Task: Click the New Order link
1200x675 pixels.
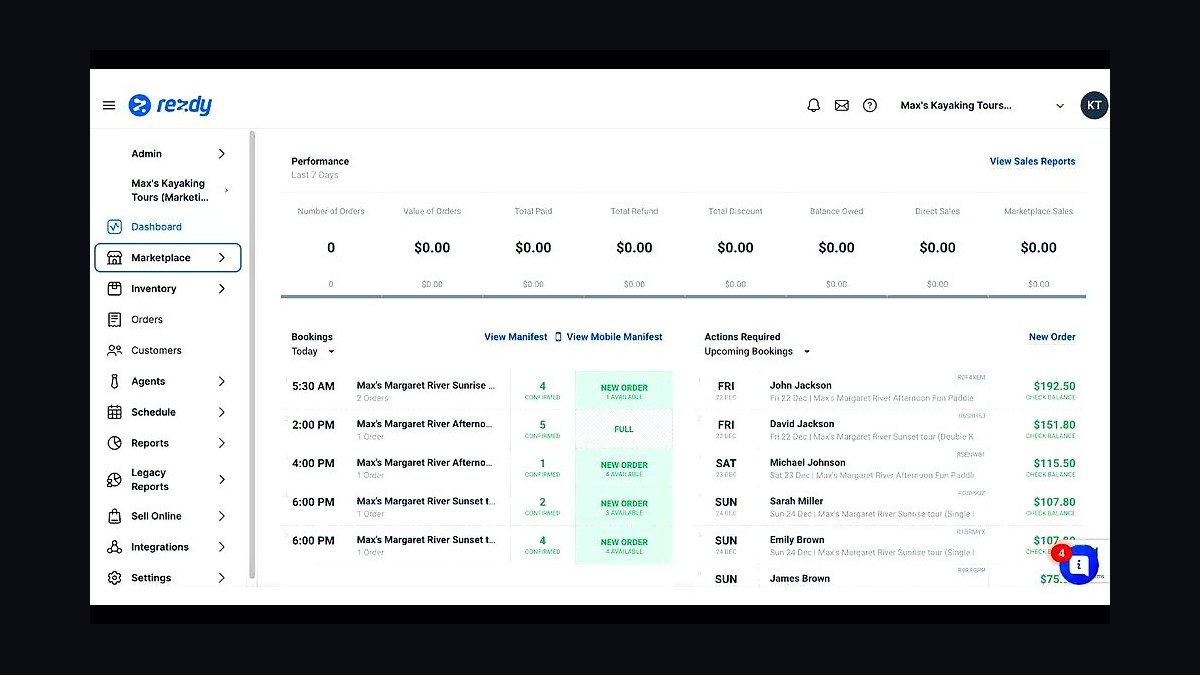Action: point(1052,337)
